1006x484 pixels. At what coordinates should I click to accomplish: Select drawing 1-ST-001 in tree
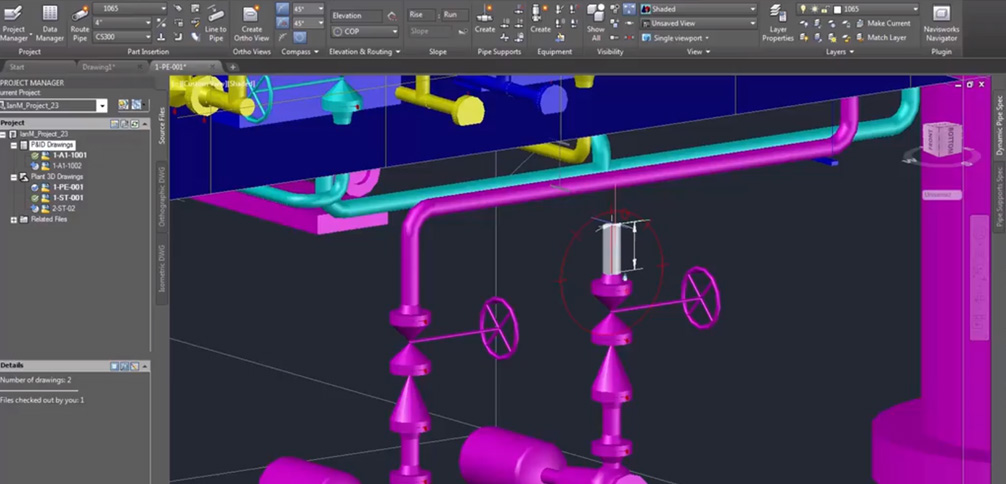pyautogui.click(x=68, y=198)
